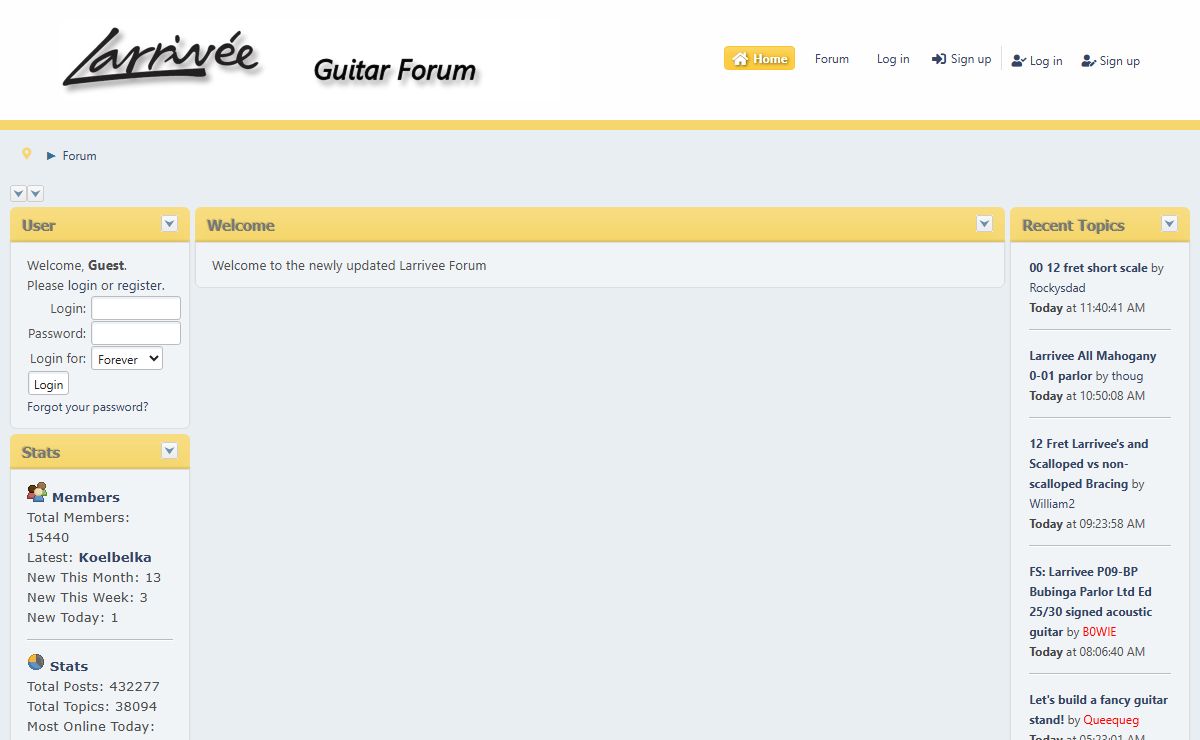
Task: Click the 'login' link in welcome text
Action: pos(83,286)
